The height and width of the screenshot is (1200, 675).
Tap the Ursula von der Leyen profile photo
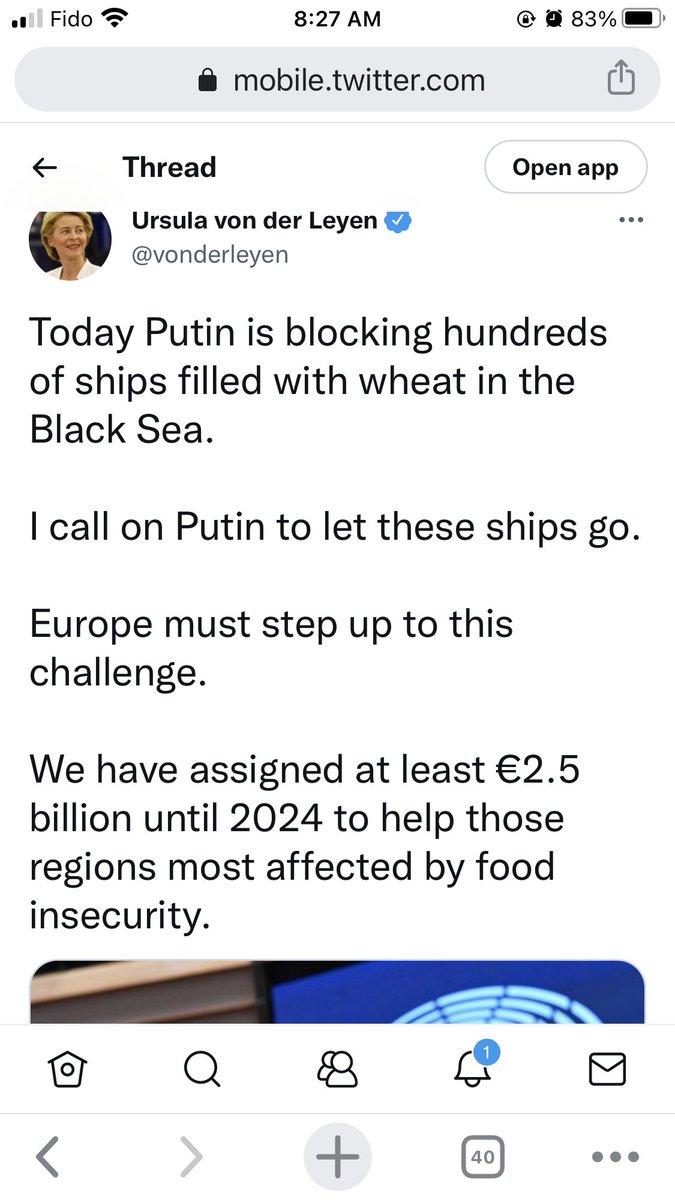pos(70,244)
